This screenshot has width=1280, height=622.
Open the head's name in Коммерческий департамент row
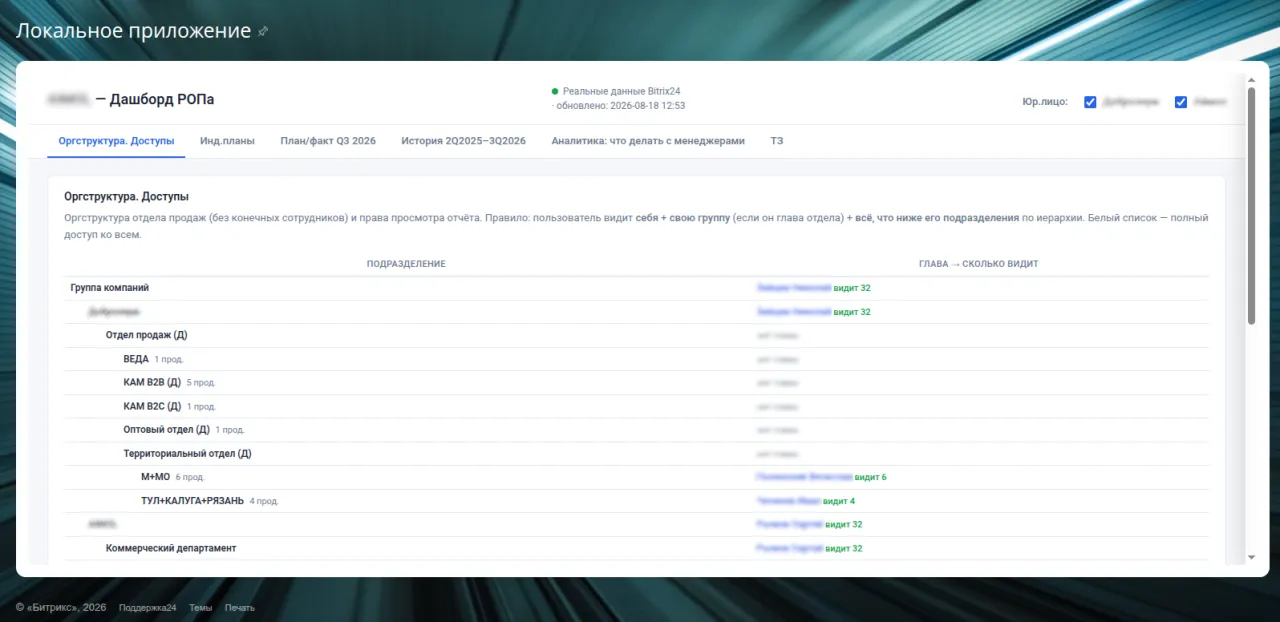tap(789, 548)
